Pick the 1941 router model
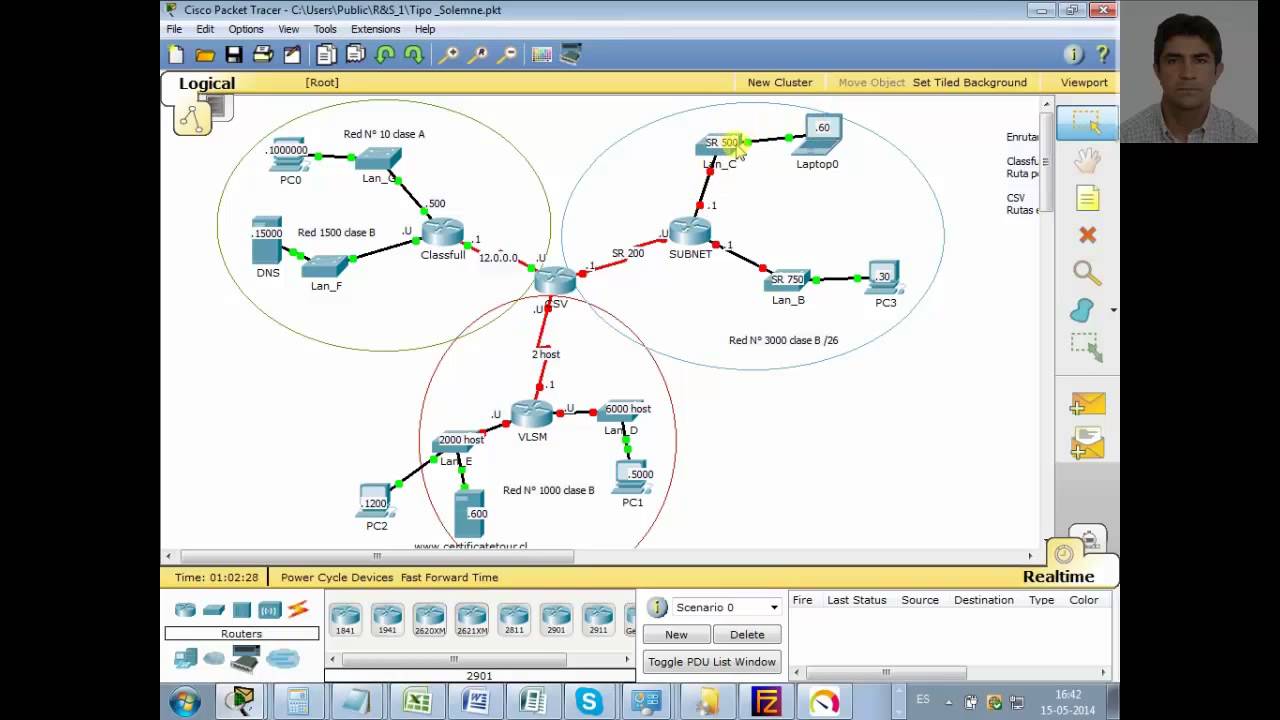1280x720 pixels. [387, 620]
